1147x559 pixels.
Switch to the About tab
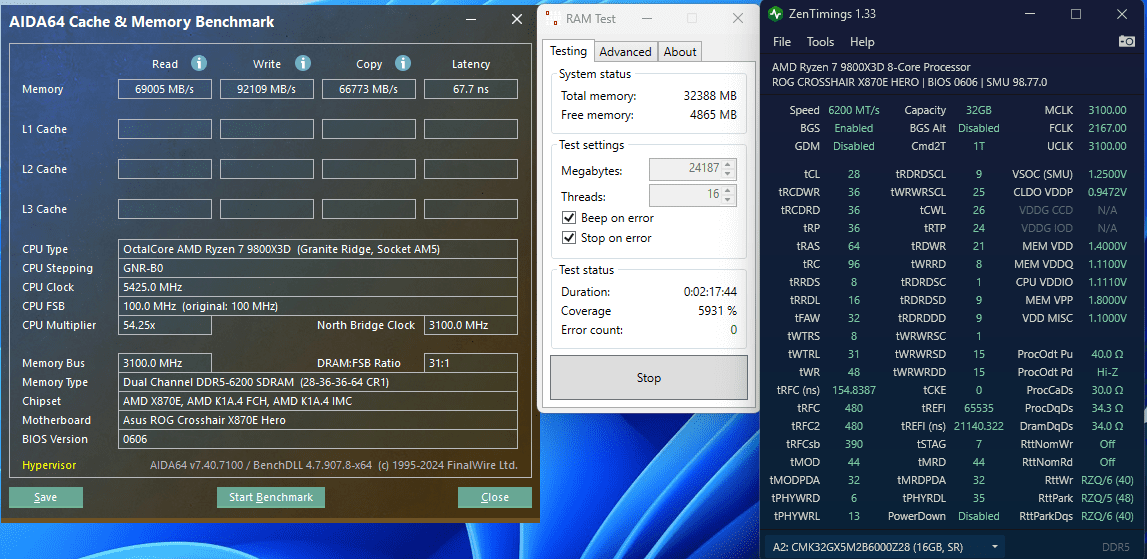[680, 52]
